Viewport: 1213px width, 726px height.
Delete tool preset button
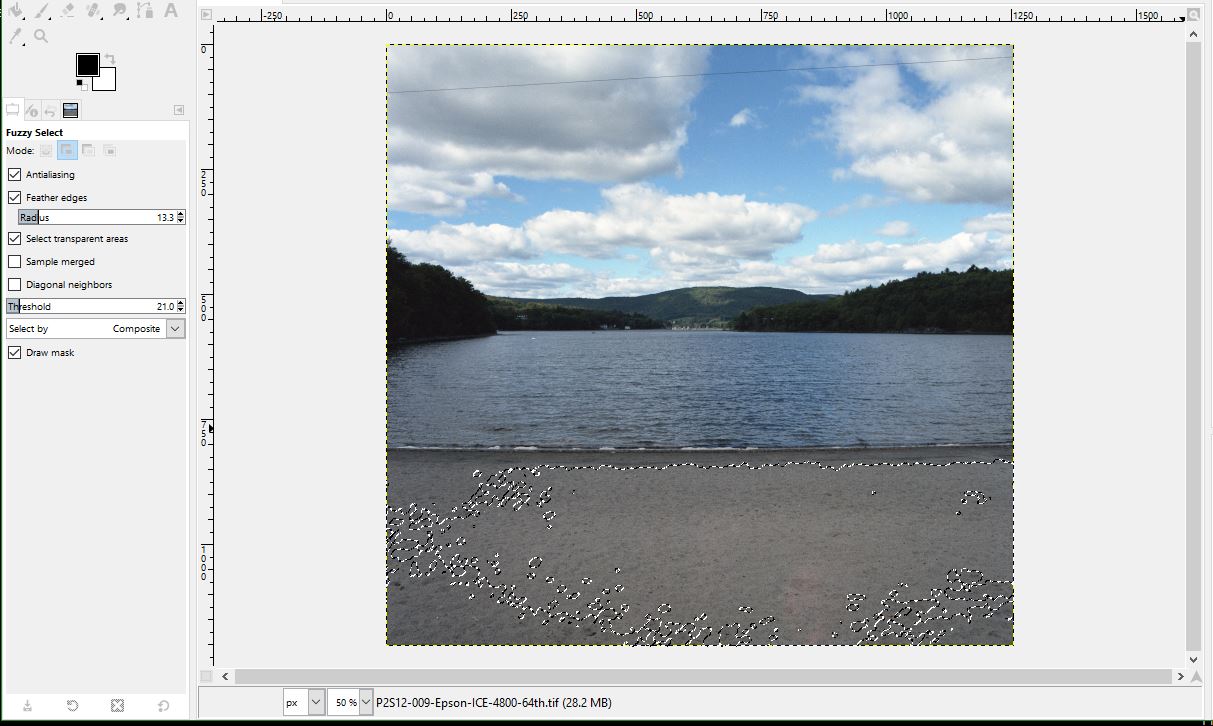(x=118, y=705)
